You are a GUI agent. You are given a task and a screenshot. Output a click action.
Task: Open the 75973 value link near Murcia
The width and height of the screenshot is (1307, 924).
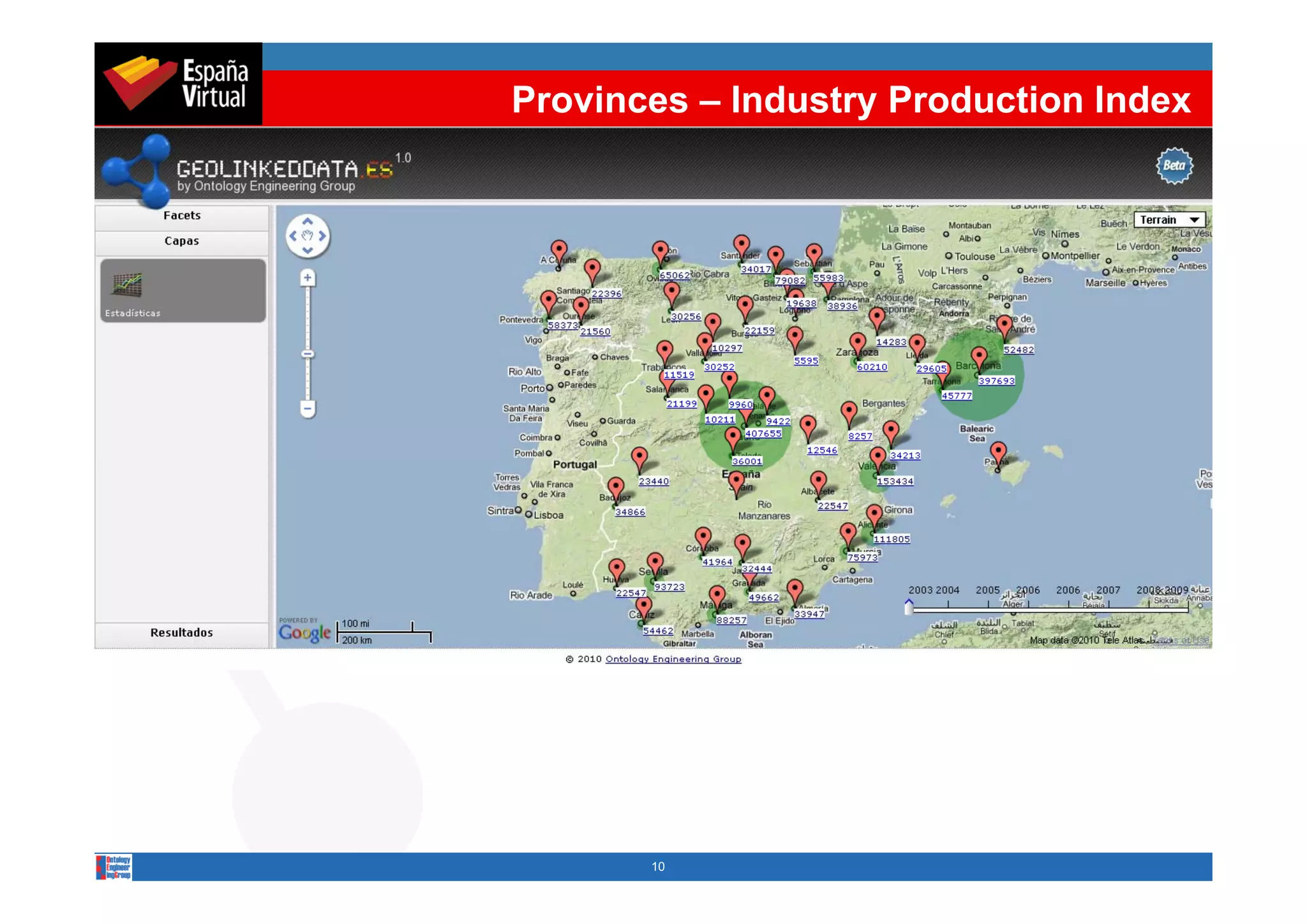coord(863,558)
